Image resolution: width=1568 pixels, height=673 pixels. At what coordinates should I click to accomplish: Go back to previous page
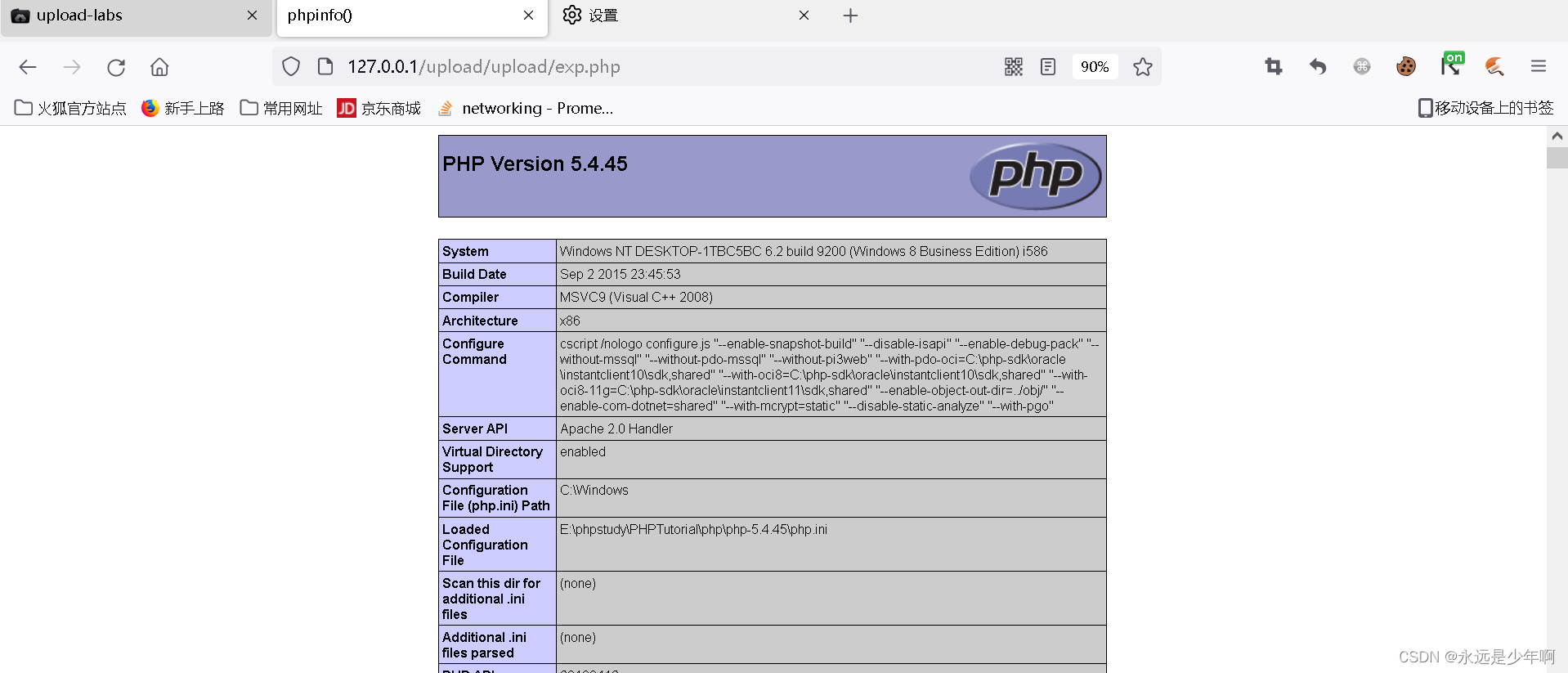coord(28,67)
